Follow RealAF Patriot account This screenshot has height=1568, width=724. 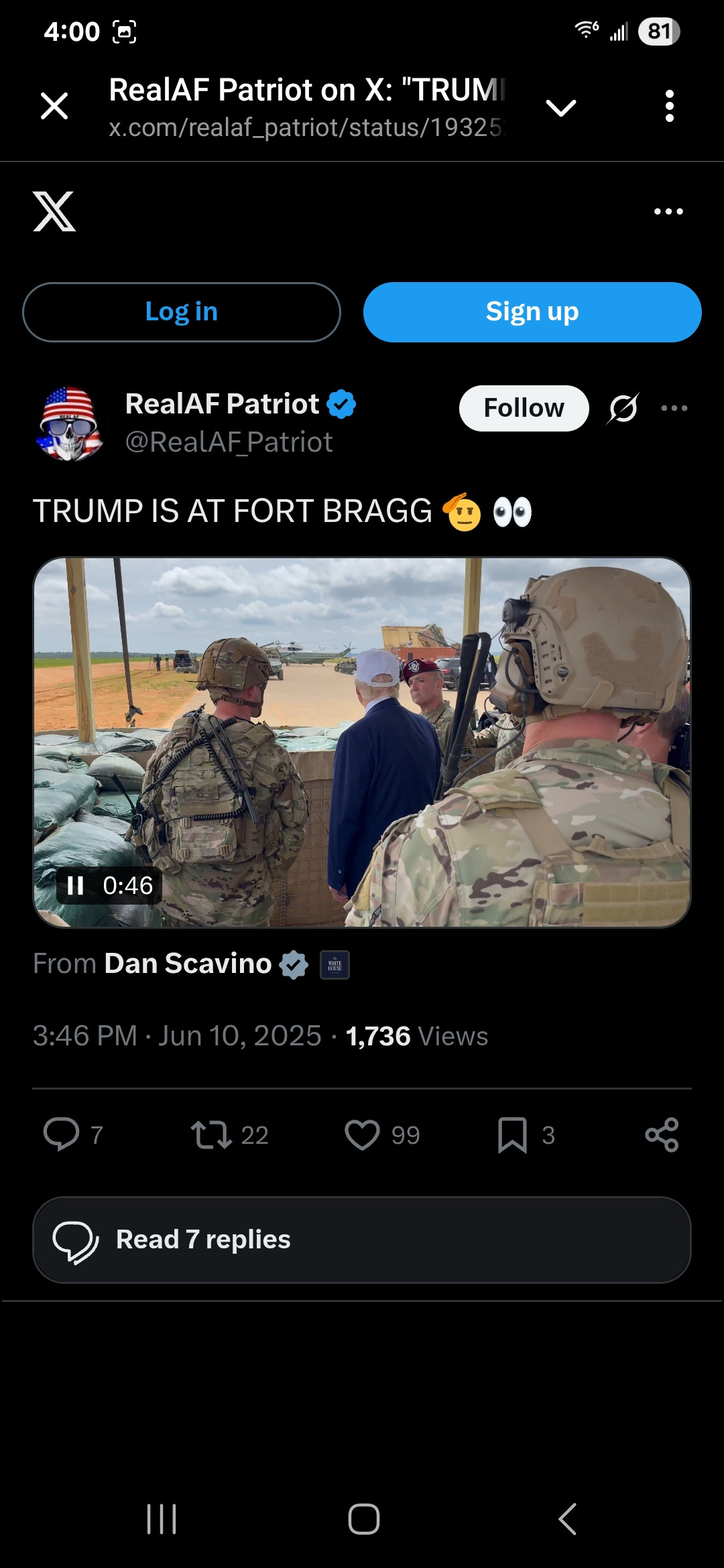(x=524, y=408)
